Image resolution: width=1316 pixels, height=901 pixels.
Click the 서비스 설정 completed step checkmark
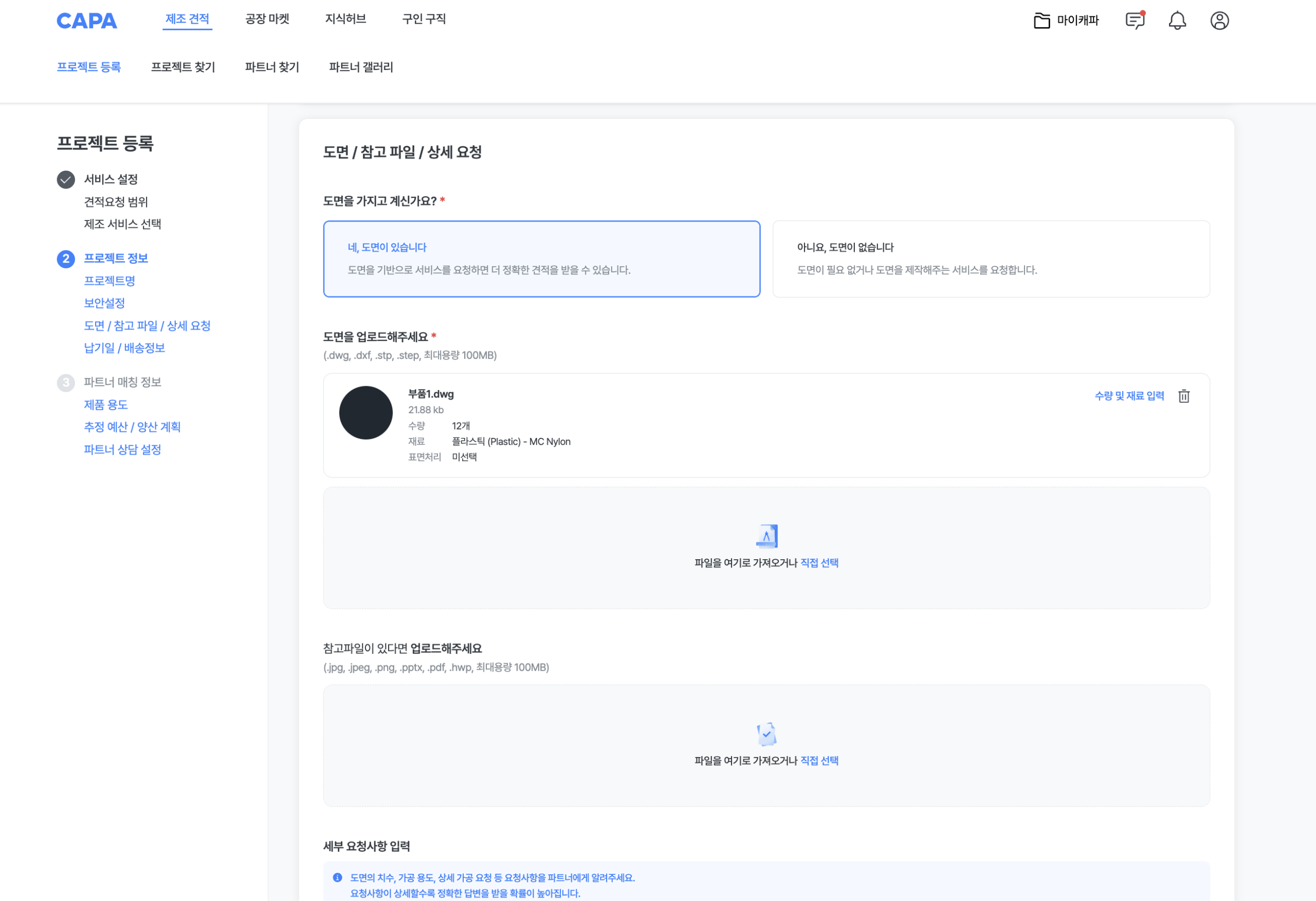[66, 179]
